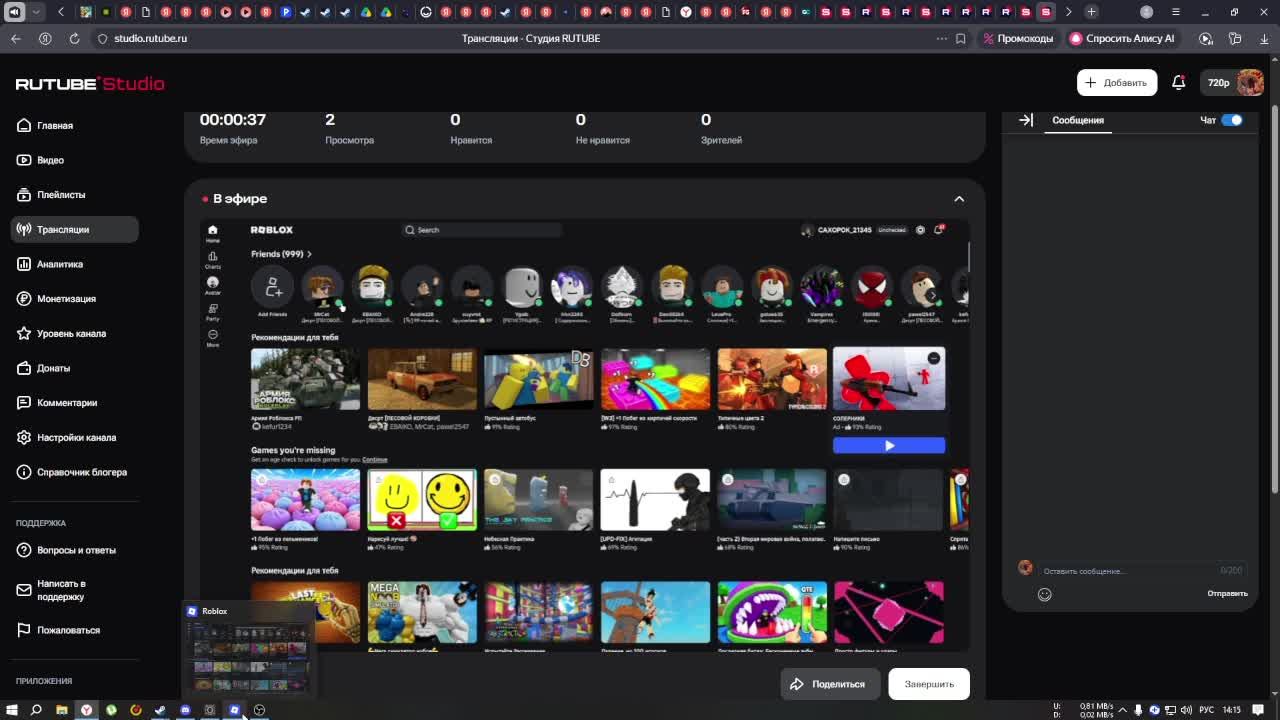Reload the page with the refresh icon
The width and height of the screenshot is (1280, 720).
coord(74,38)
